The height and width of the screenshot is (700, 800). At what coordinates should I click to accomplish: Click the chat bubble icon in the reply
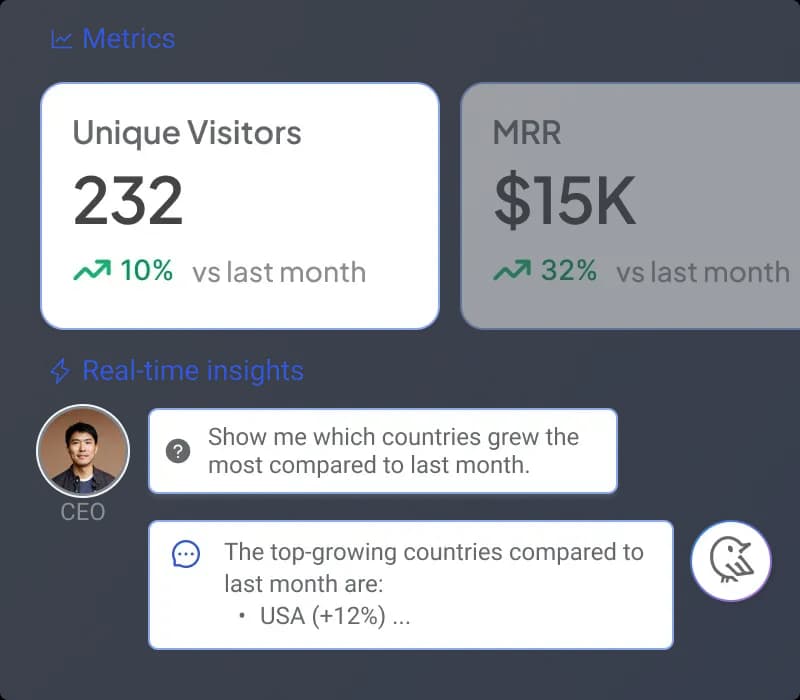click(186, 554)
